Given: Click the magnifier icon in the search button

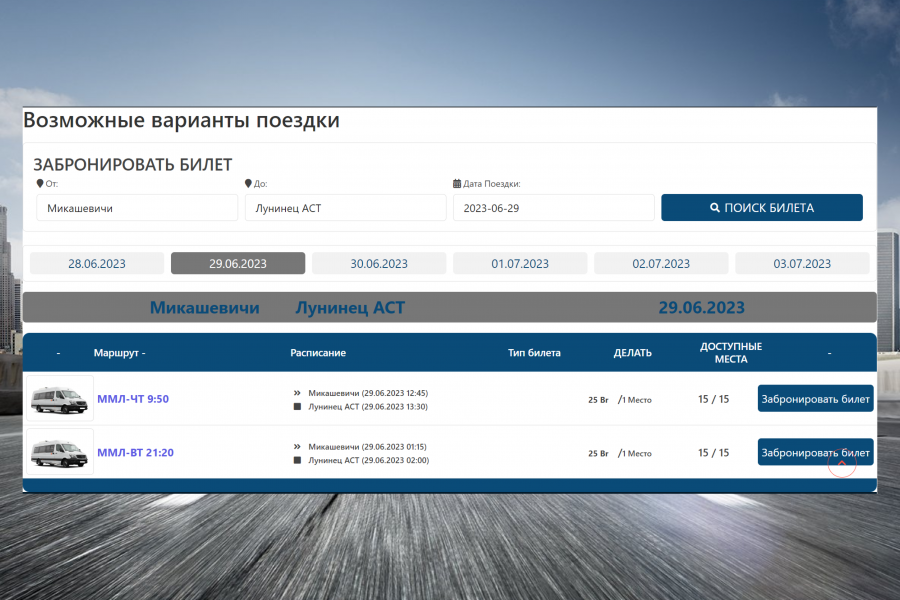Looking at the screenshot, I should coord(715,208).
